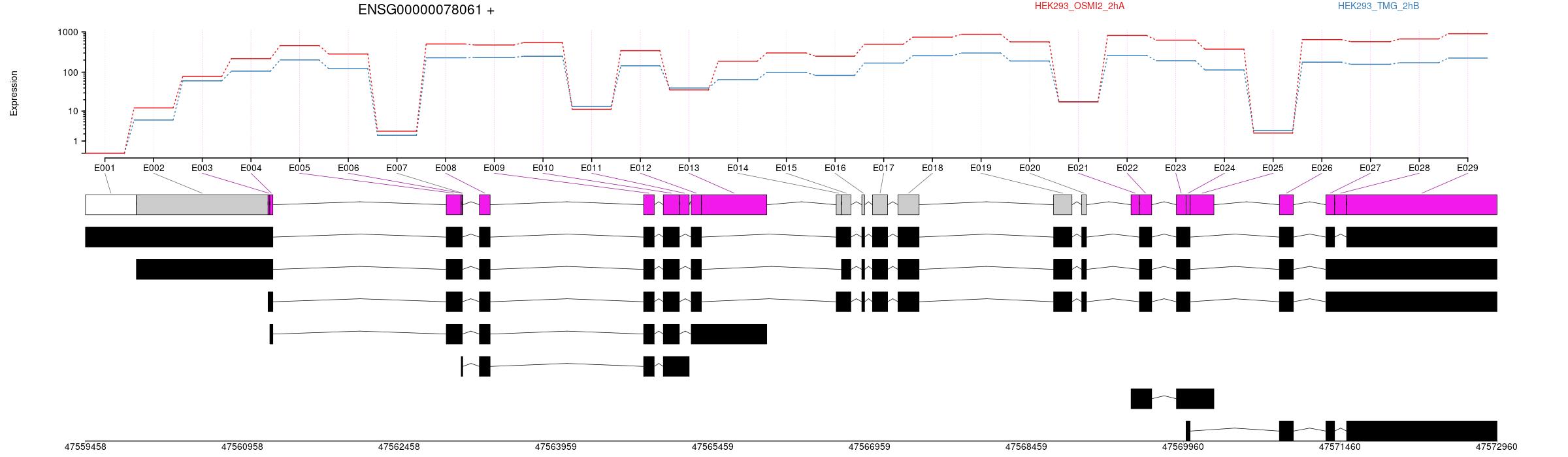Click the exon label E023

[x=1175, y=168]
